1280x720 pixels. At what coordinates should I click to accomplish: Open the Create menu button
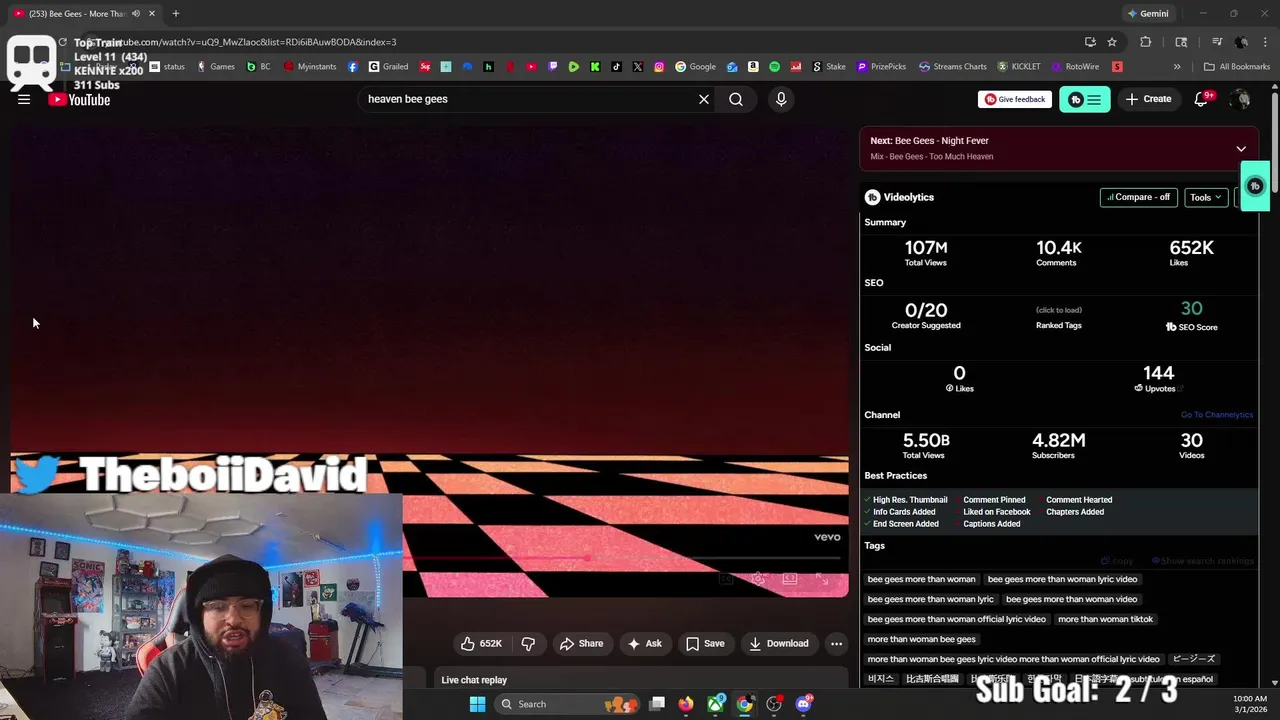point(1148,99)
